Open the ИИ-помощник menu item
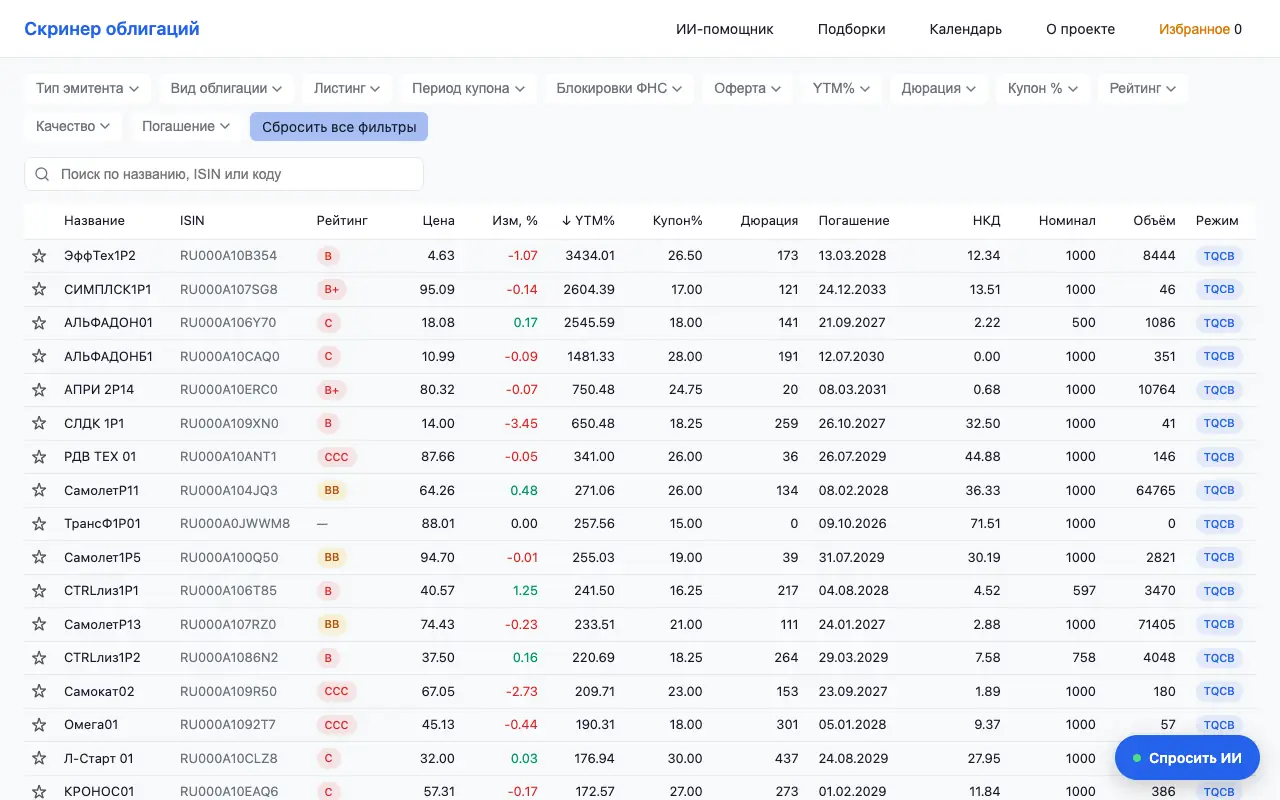1280x800 pixels. [x=725, y=29]
